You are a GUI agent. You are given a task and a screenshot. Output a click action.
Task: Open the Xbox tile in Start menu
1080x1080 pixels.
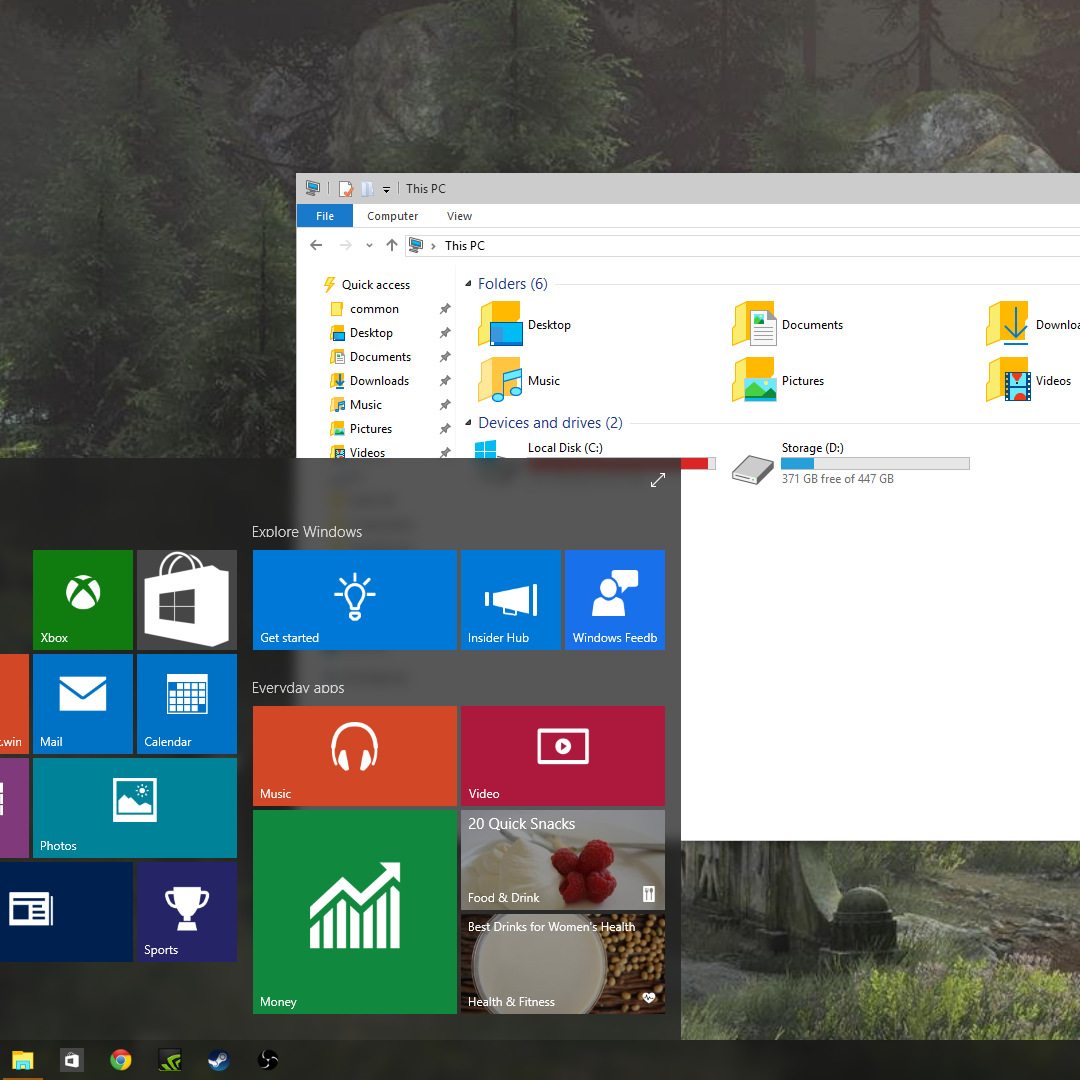(x=83, y=599)
